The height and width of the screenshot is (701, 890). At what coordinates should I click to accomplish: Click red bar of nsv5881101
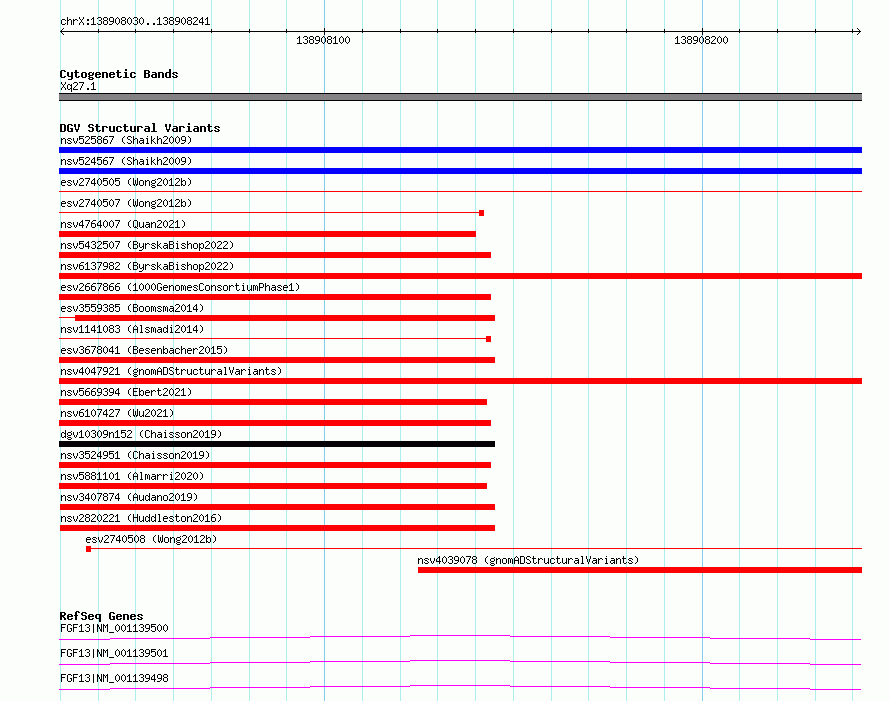tap(273, 486)
